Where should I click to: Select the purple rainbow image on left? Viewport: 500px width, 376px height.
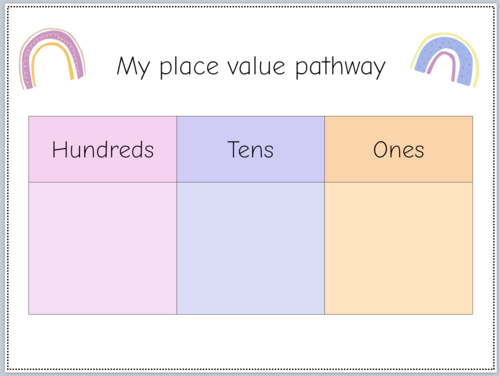tap(52, 59)
